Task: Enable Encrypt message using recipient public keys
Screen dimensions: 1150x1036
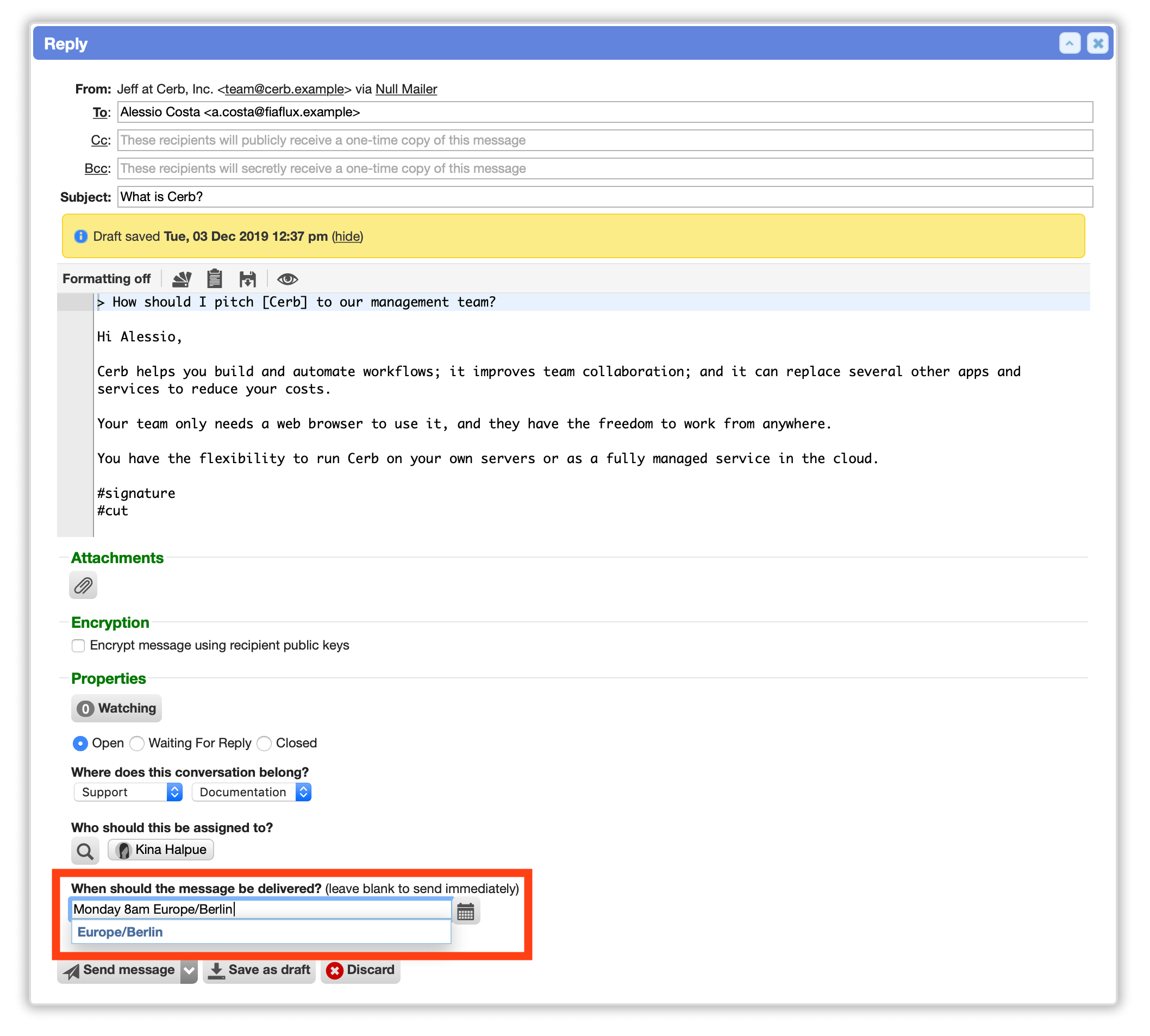Action: click(x=78, y=646)
